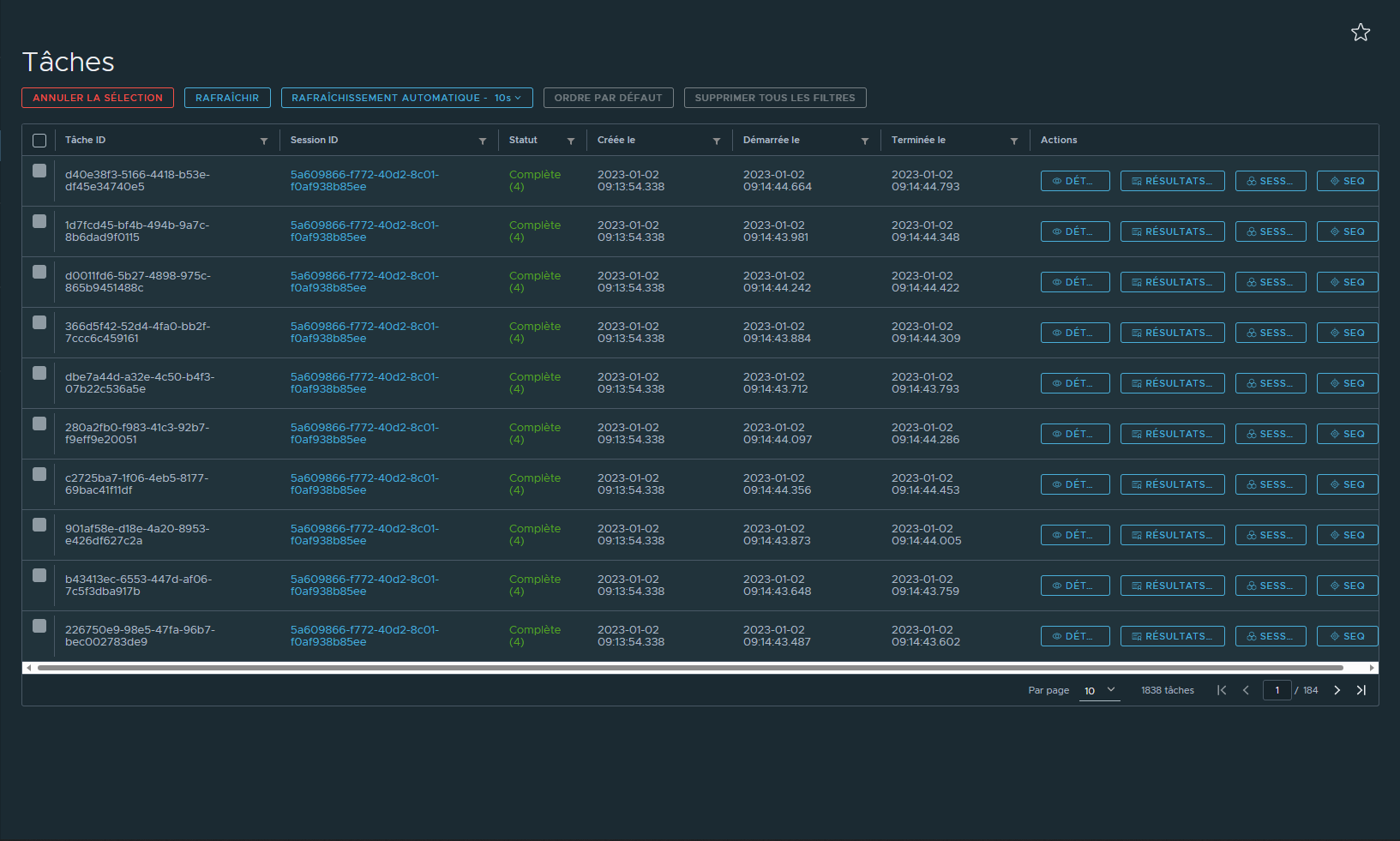Open the Terminée le column filter
The height and width of the screenshot is (841, 1400).
(x=1014, y=141)
